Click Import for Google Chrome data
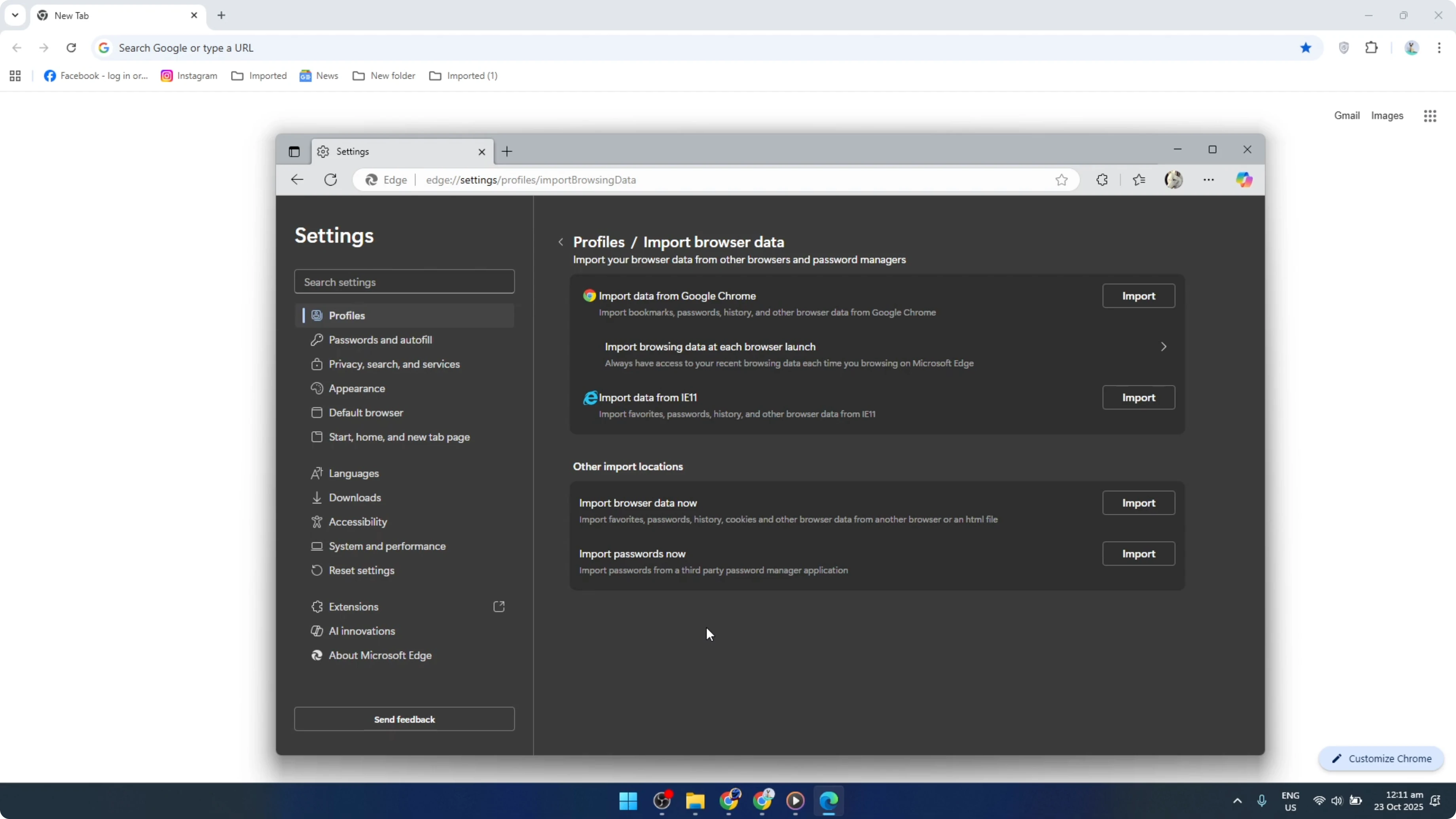The width and height of the screenshot is (1456, 819). point(1138,296)
